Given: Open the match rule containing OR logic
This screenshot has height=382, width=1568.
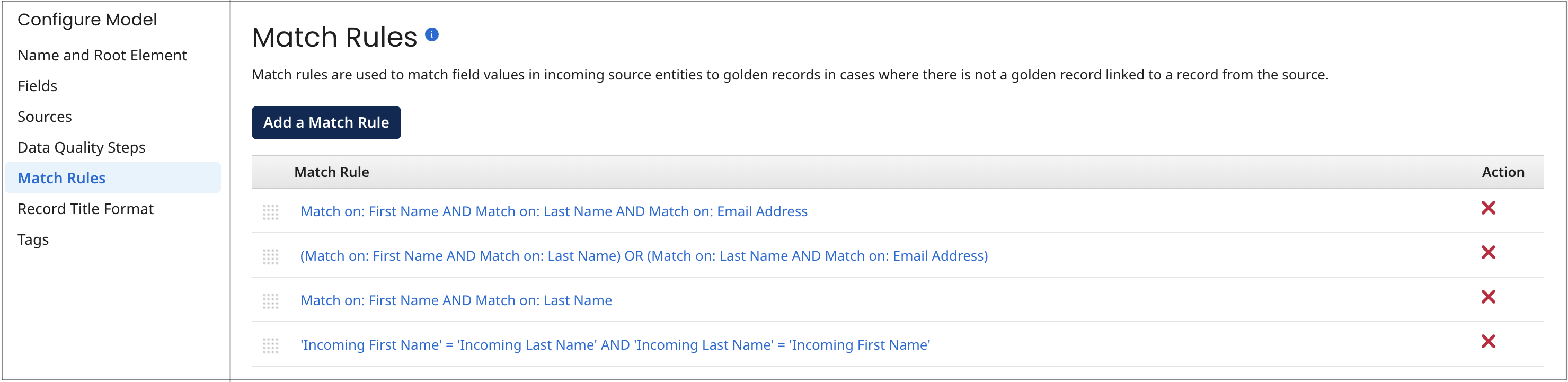Looking at the screenshot, I should (643, 255).
